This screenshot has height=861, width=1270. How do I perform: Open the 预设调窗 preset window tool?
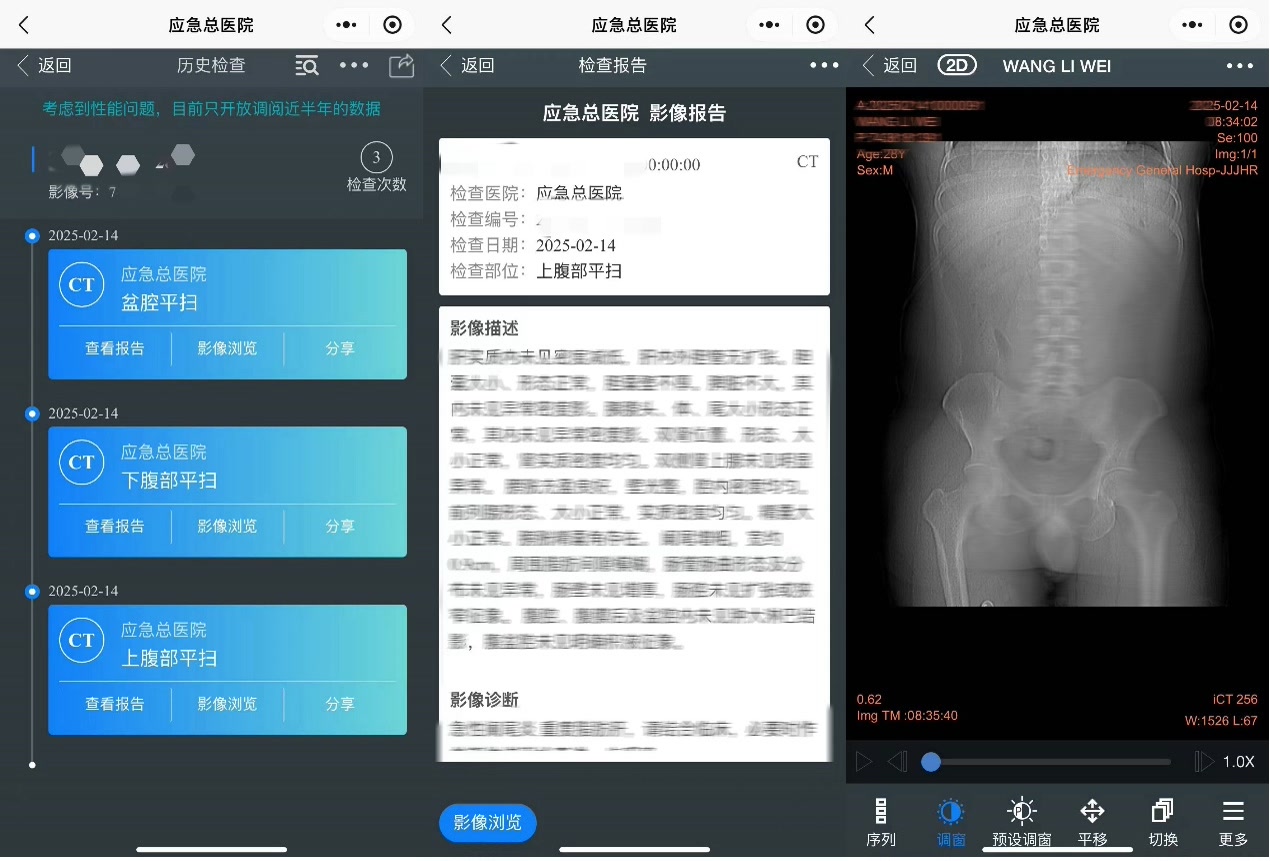1021,822
